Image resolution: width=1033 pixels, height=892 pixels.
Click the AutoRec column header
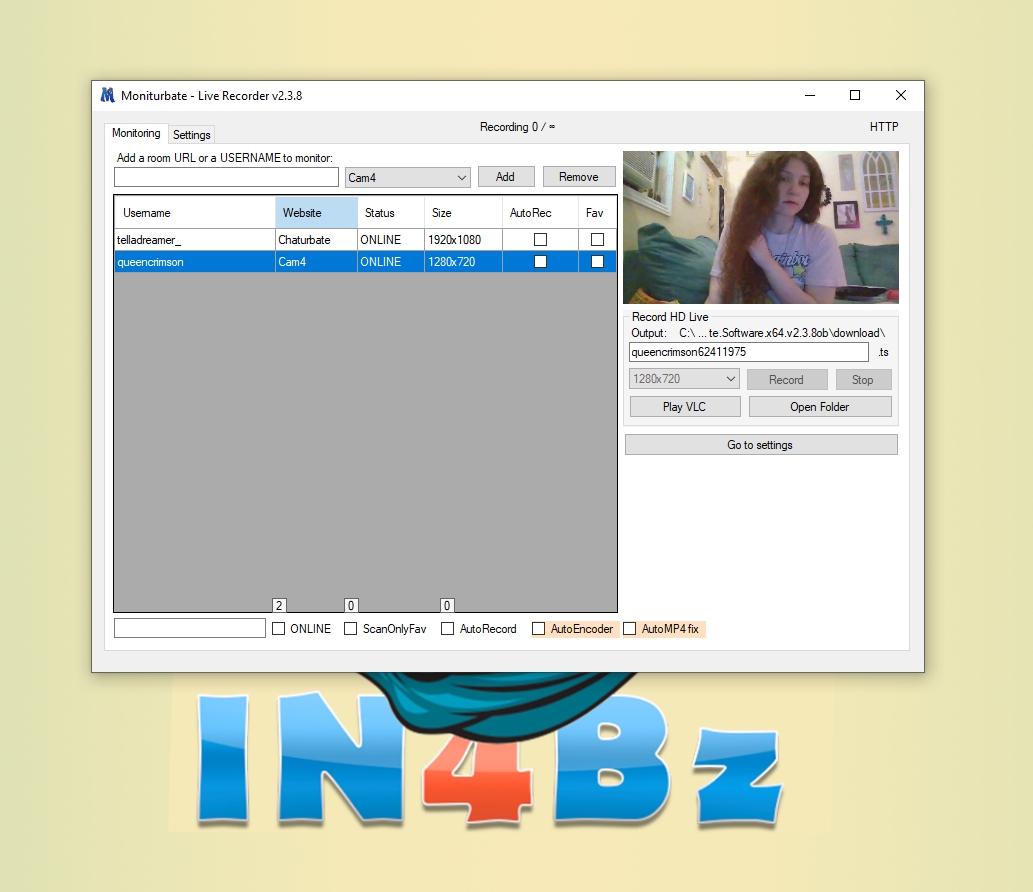tap(540, 213)
